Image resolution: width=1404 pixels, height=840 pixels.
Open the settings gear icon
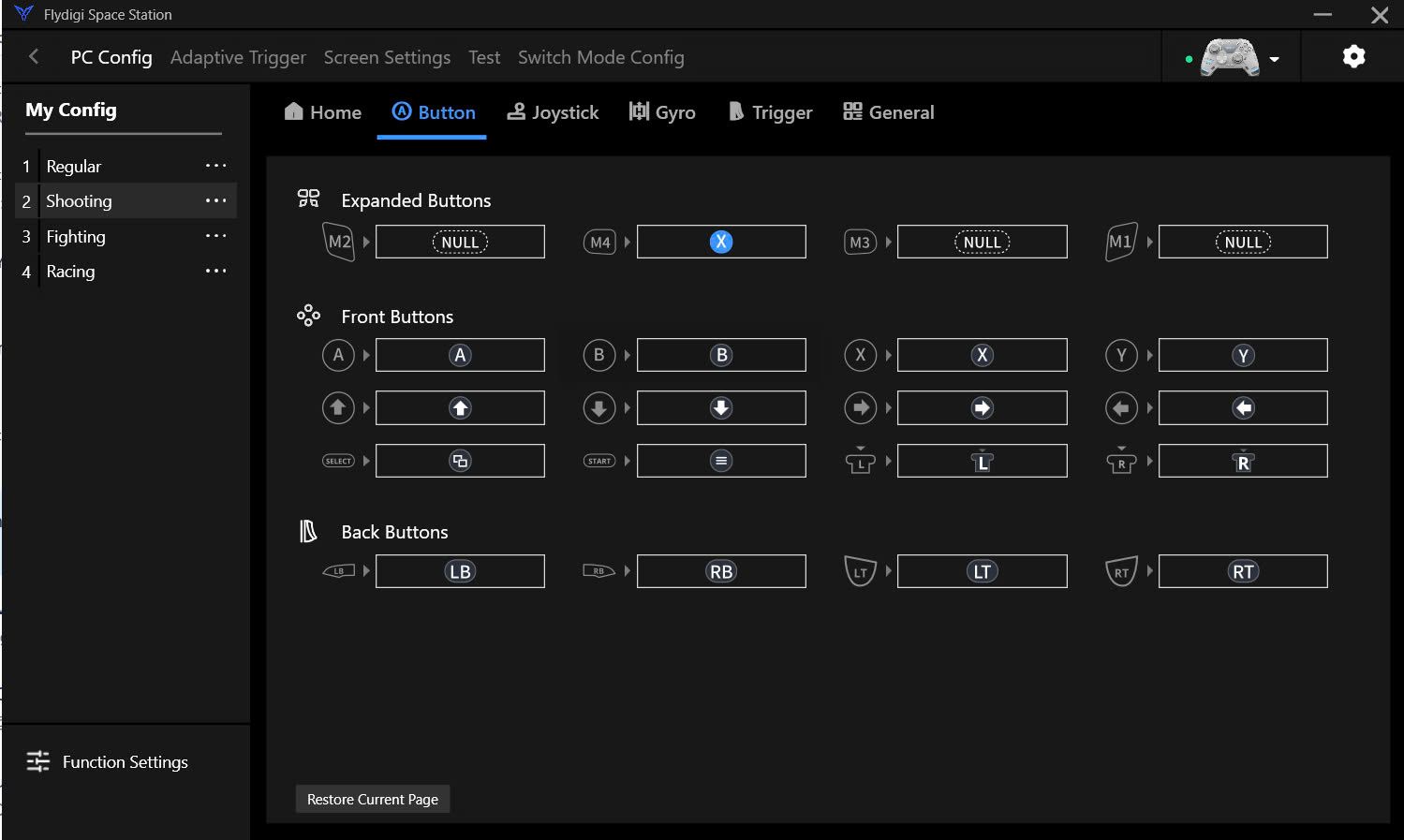point(1353,57)
